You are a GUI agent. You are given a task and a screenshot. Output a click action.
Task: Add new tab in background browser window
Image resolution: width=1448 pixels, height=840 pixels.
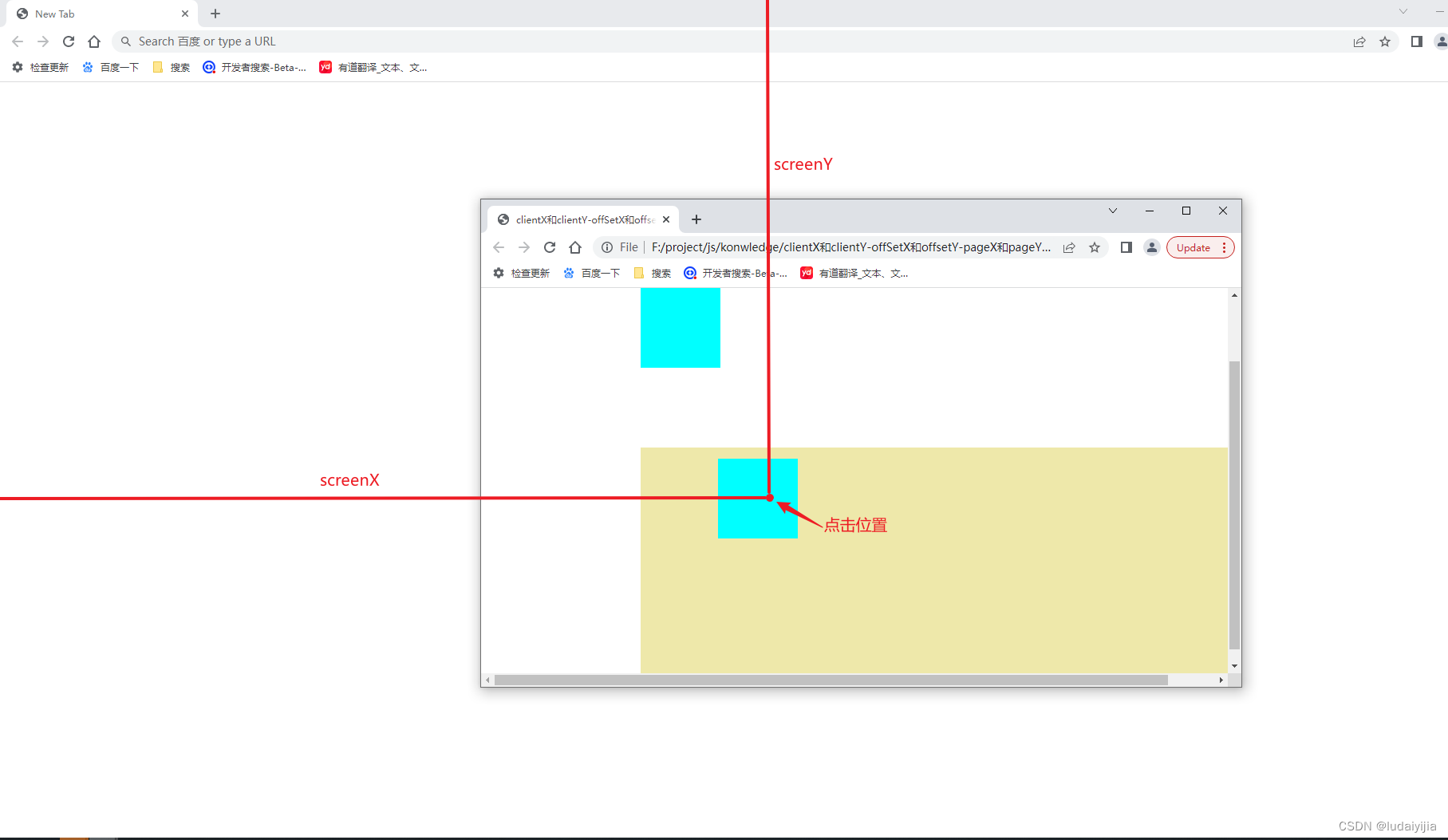coord(215,14)
